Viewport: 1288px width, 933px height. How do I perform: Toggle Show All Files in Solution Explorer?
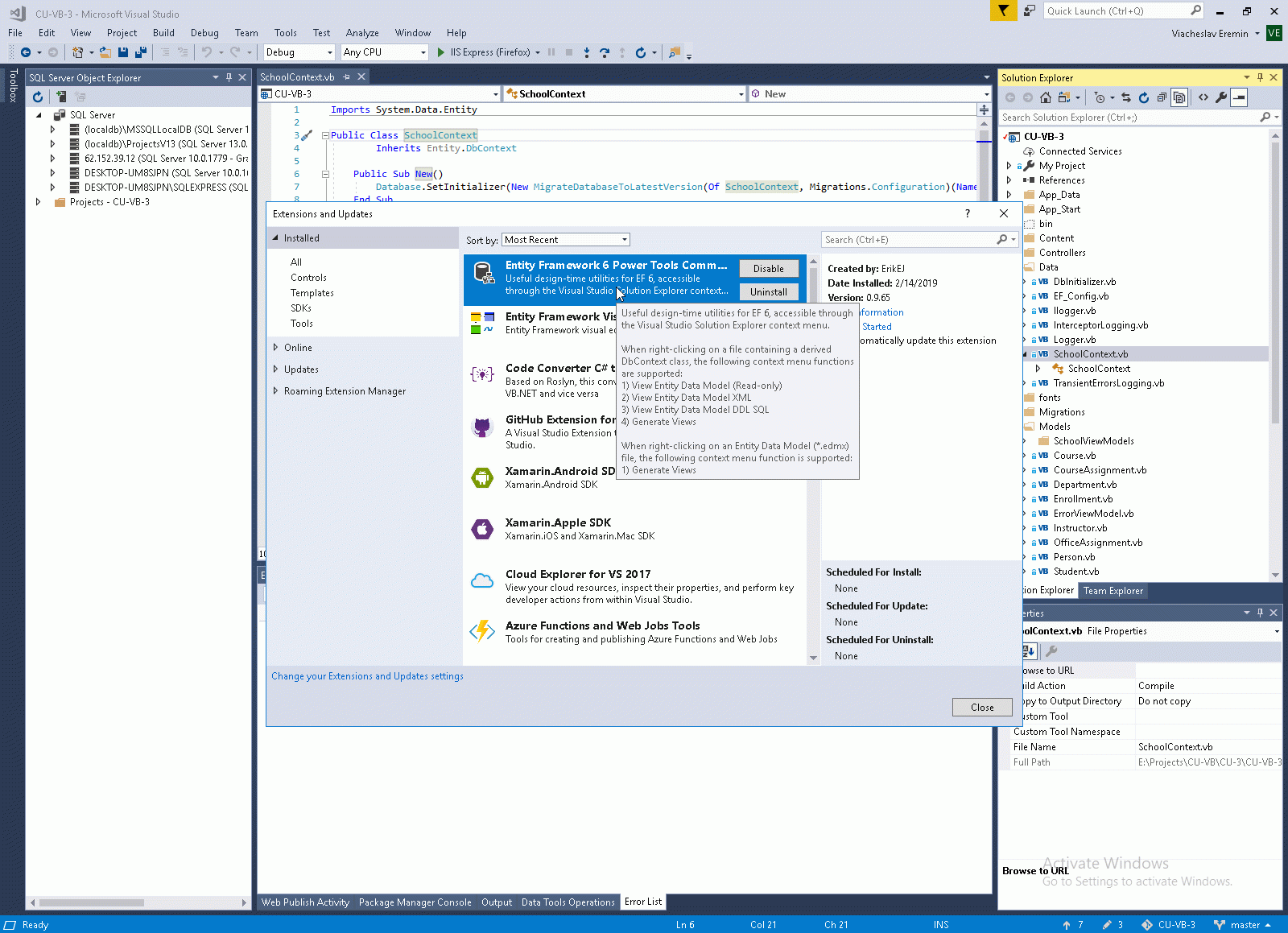[x=1179, y=97]
